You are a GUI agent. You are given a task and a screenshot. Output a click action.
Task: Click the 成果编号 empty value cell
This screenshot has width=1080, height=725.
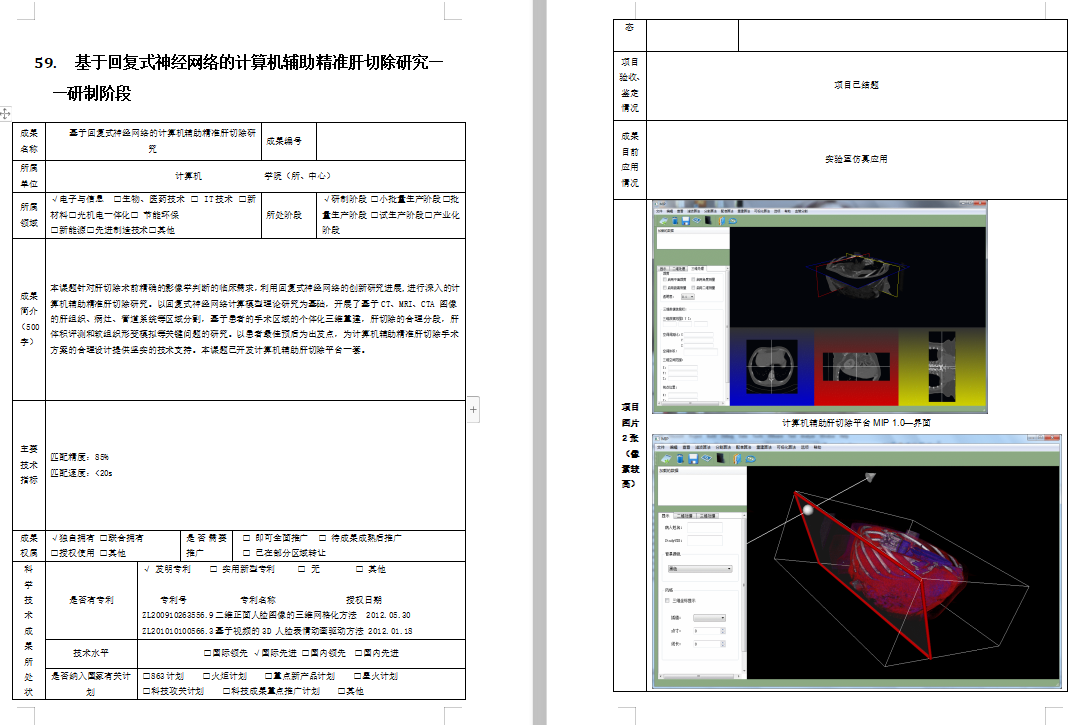click(x=390, y=141)
